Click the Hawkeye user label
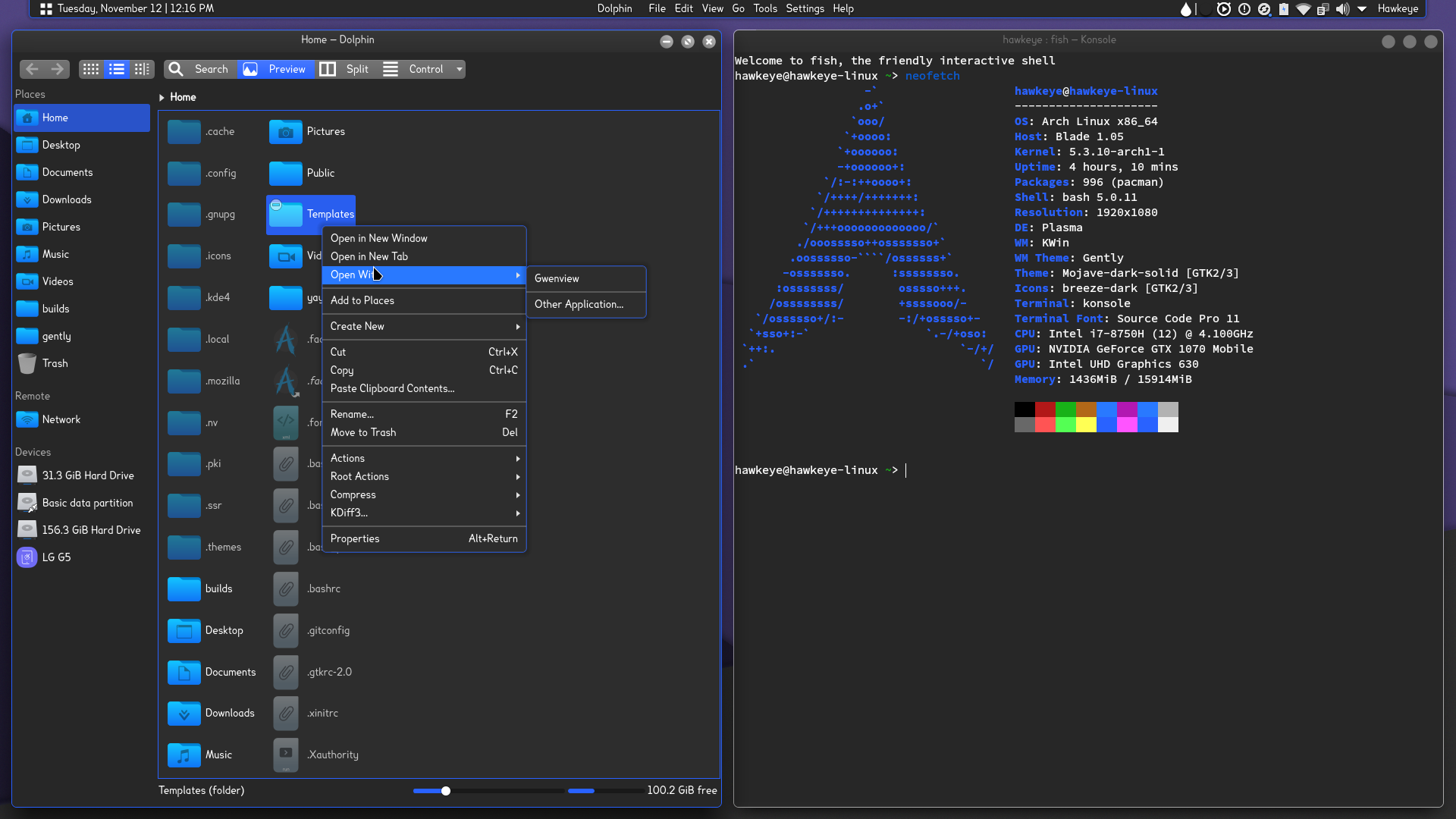 [1398, 8]
